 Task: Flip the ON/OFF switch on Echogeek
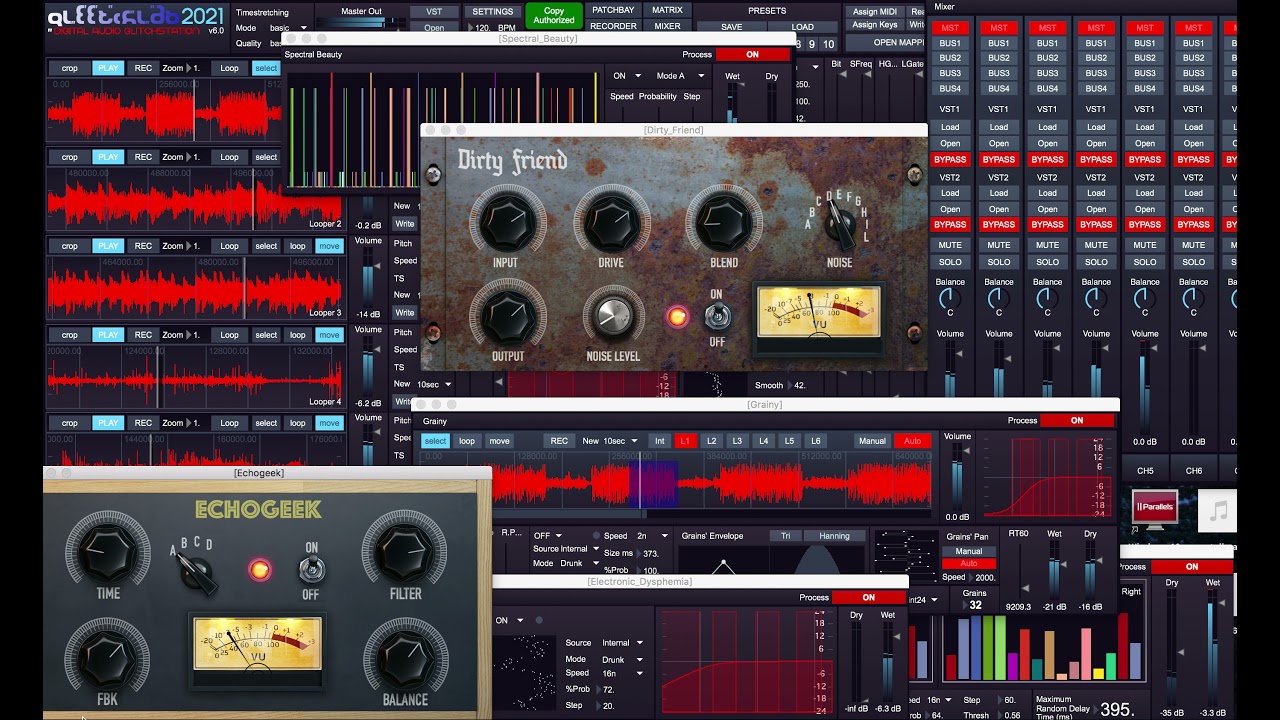tap(311, 570)
